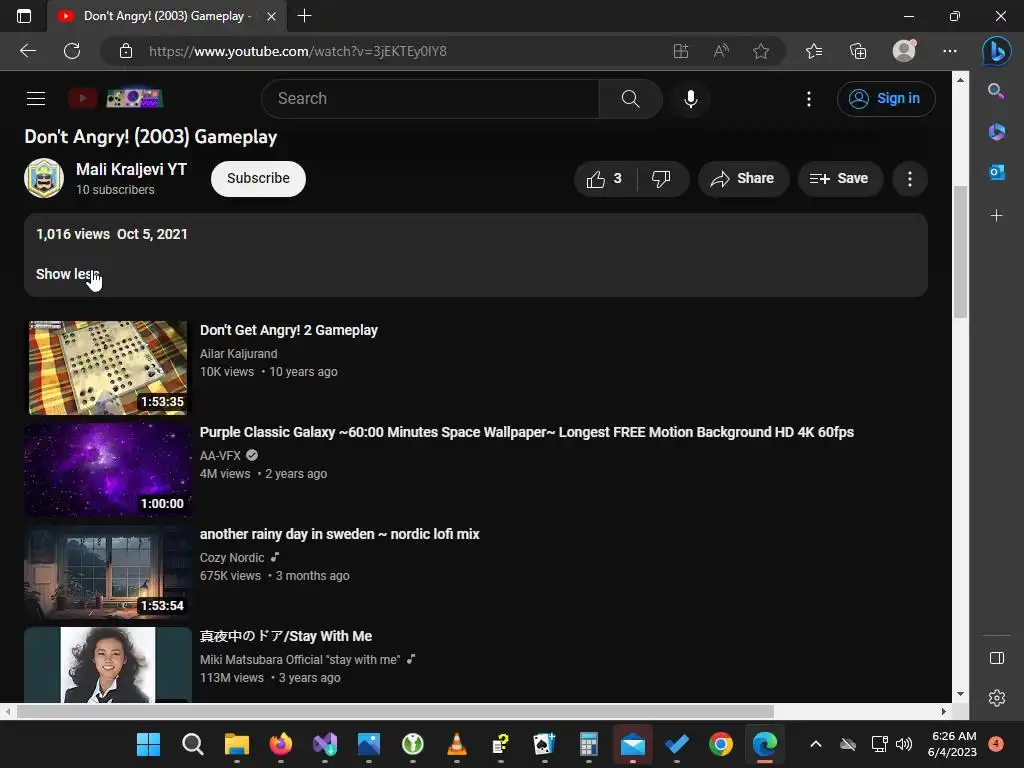Open Outlook icon in Edge sidebar
The width and height of the screenshot is (1024, 768).
[x=996, y=172]
